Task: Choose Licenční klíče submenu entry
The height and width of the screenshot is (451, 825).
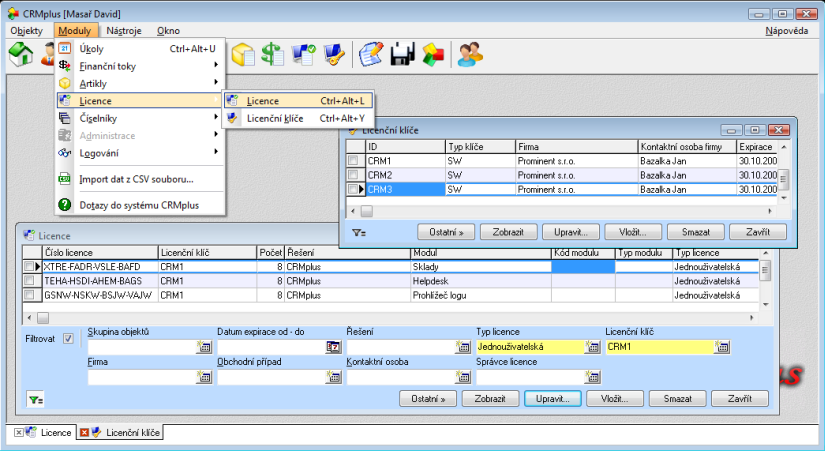Action: point(299,118)
